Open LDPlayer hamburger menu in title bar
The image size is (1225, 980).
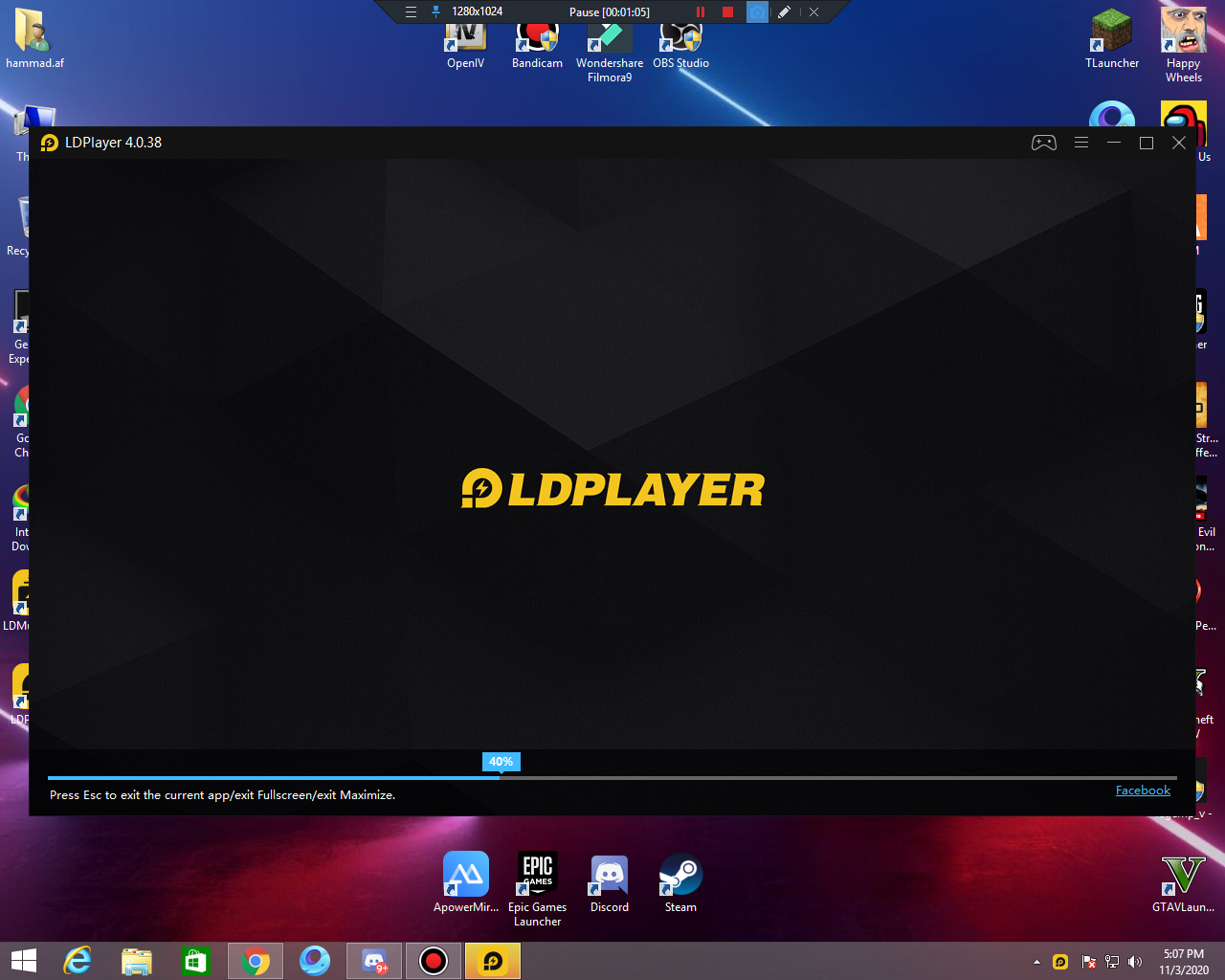(x=1081, y=143)
